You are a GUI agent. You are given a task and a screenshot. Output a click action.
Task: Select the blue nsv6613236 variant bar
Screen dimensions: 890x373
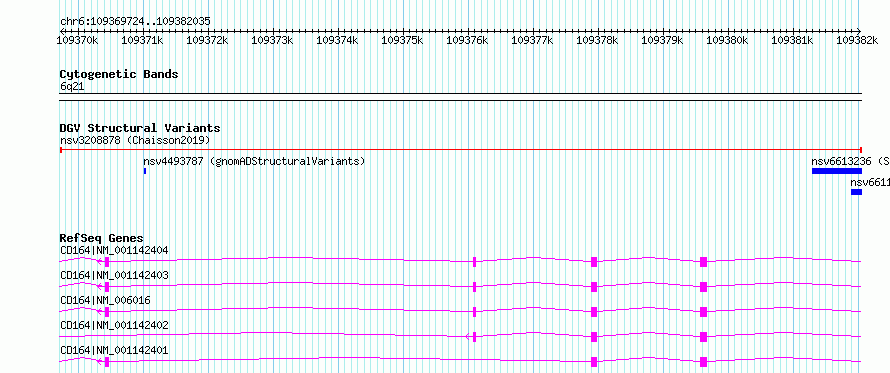[837, 171]
